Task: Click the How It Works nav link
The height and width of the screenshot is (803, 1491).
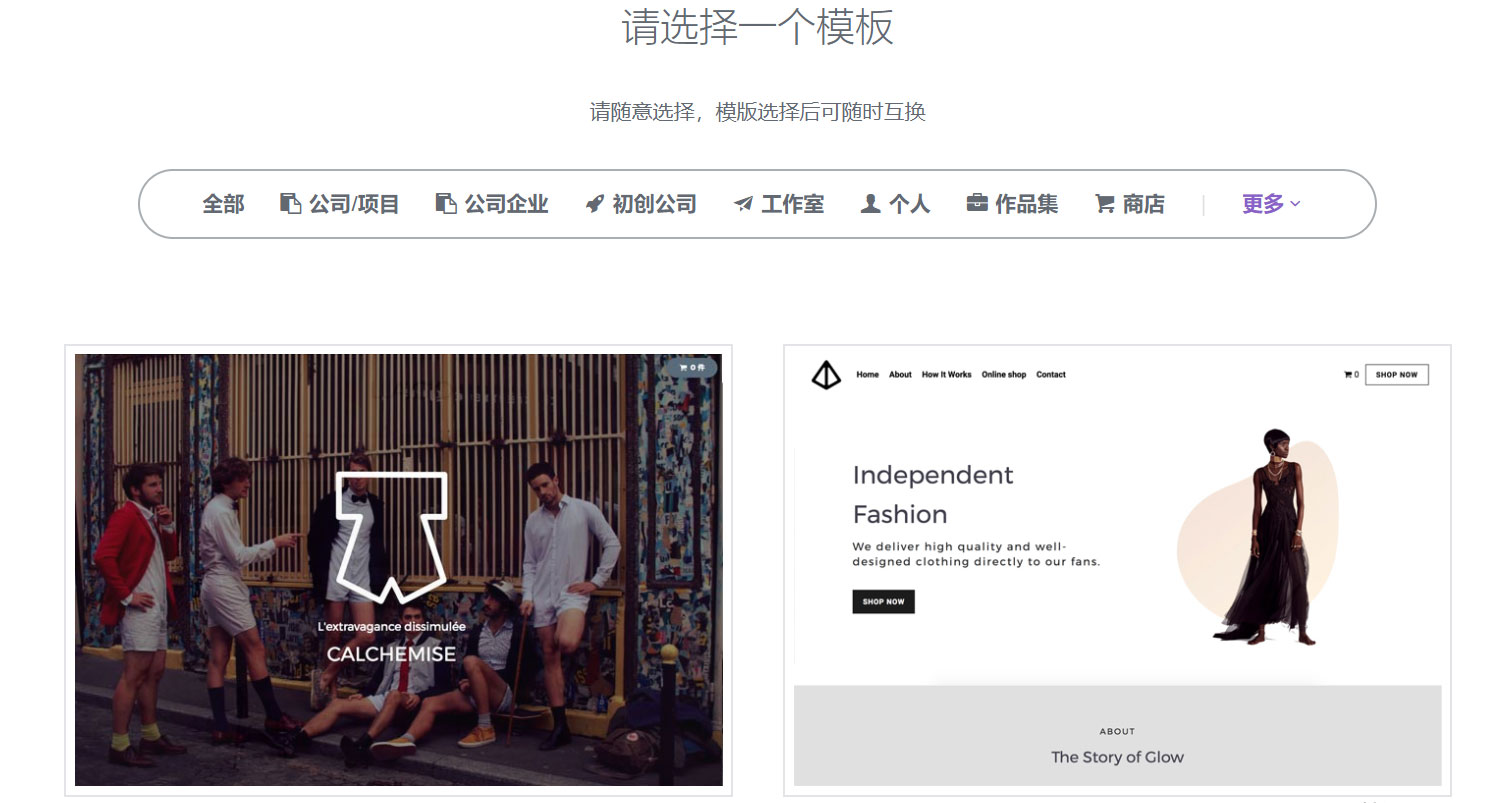Action: pyautogui.click(x=947, y=375)
